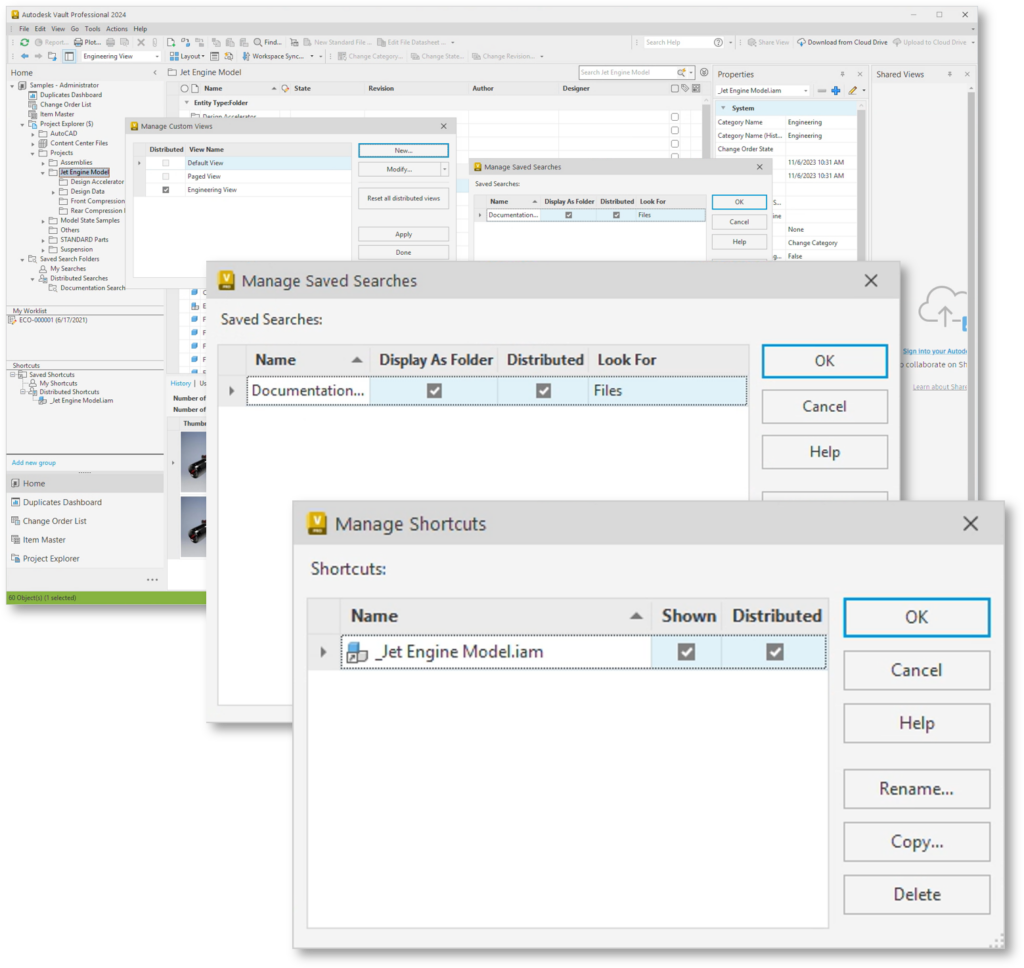Viewport: 1024px width, 968px height.
Task: Toggle Display As Folder in small Manage Saved Searches
Action: (x=569, y=215)
